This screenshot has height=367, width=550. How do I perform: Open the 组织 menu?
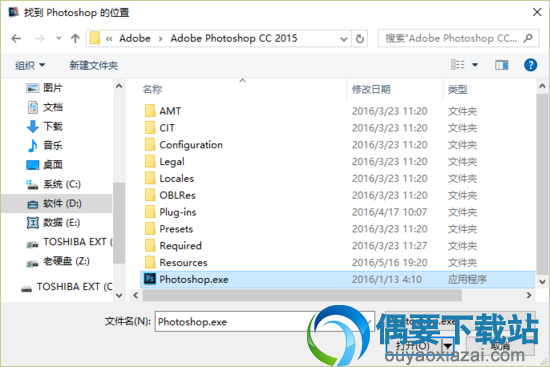tap(30, 65)
